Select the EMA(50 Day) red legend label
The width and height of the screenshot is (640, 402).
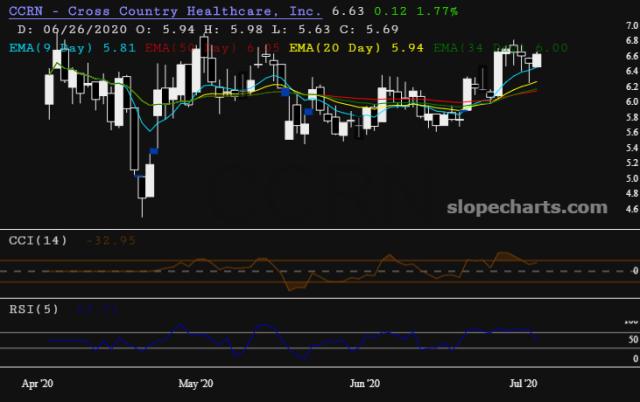pyautogui.click(x=212, y=48)
